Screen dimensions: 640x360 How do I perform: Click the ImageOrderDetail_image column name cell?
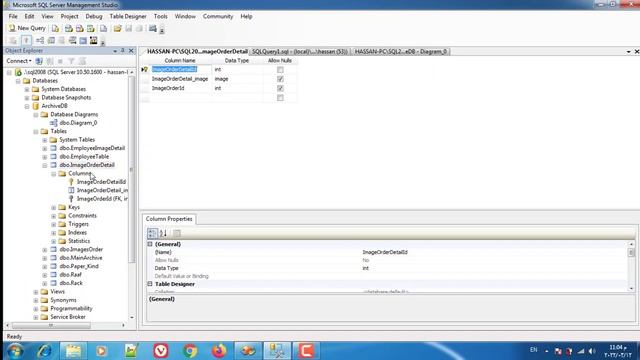[180, 79]
